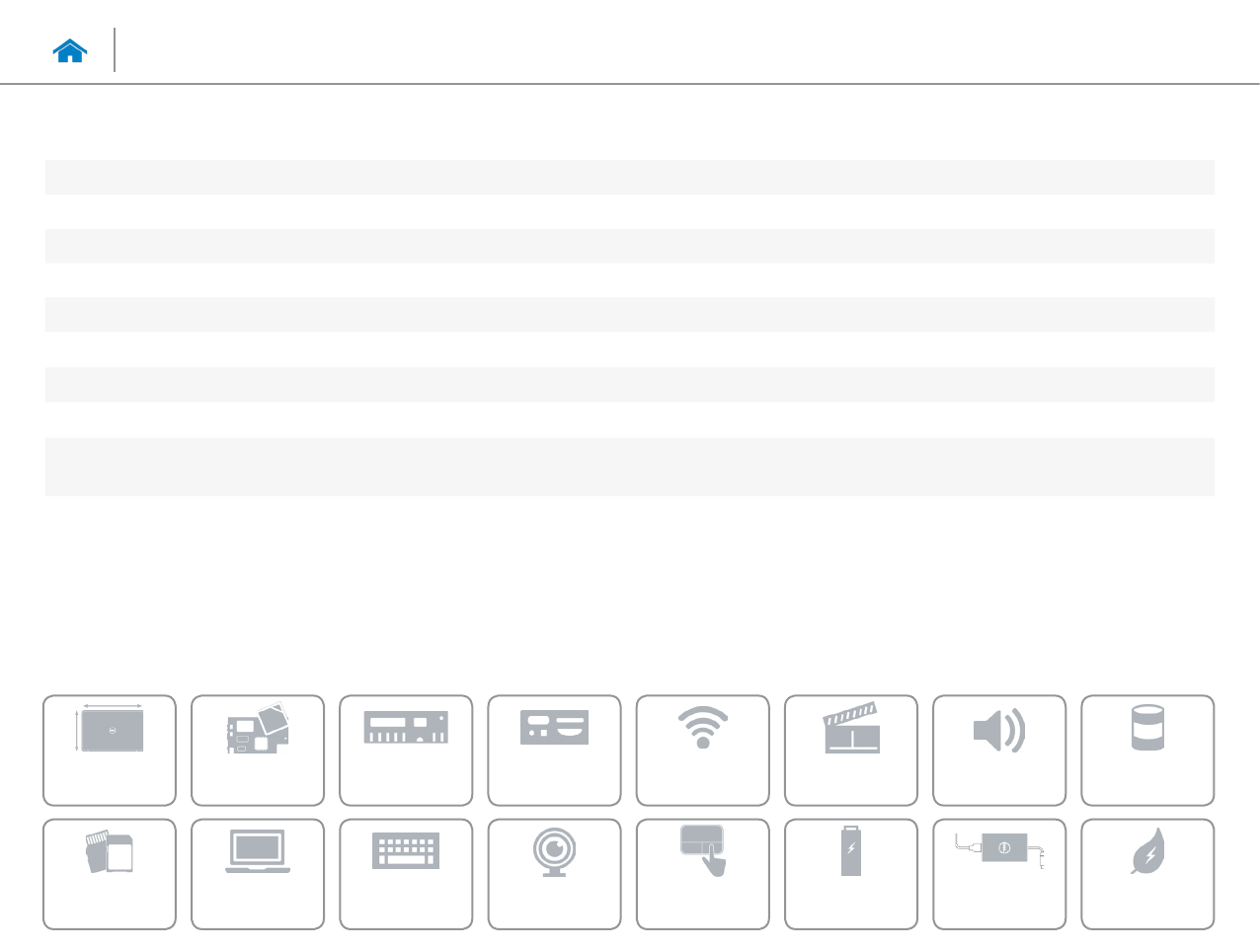The height and width of the screenshot is (952, 1260).
Task: Select the audio speaker tile
Action: click(999, 751)
